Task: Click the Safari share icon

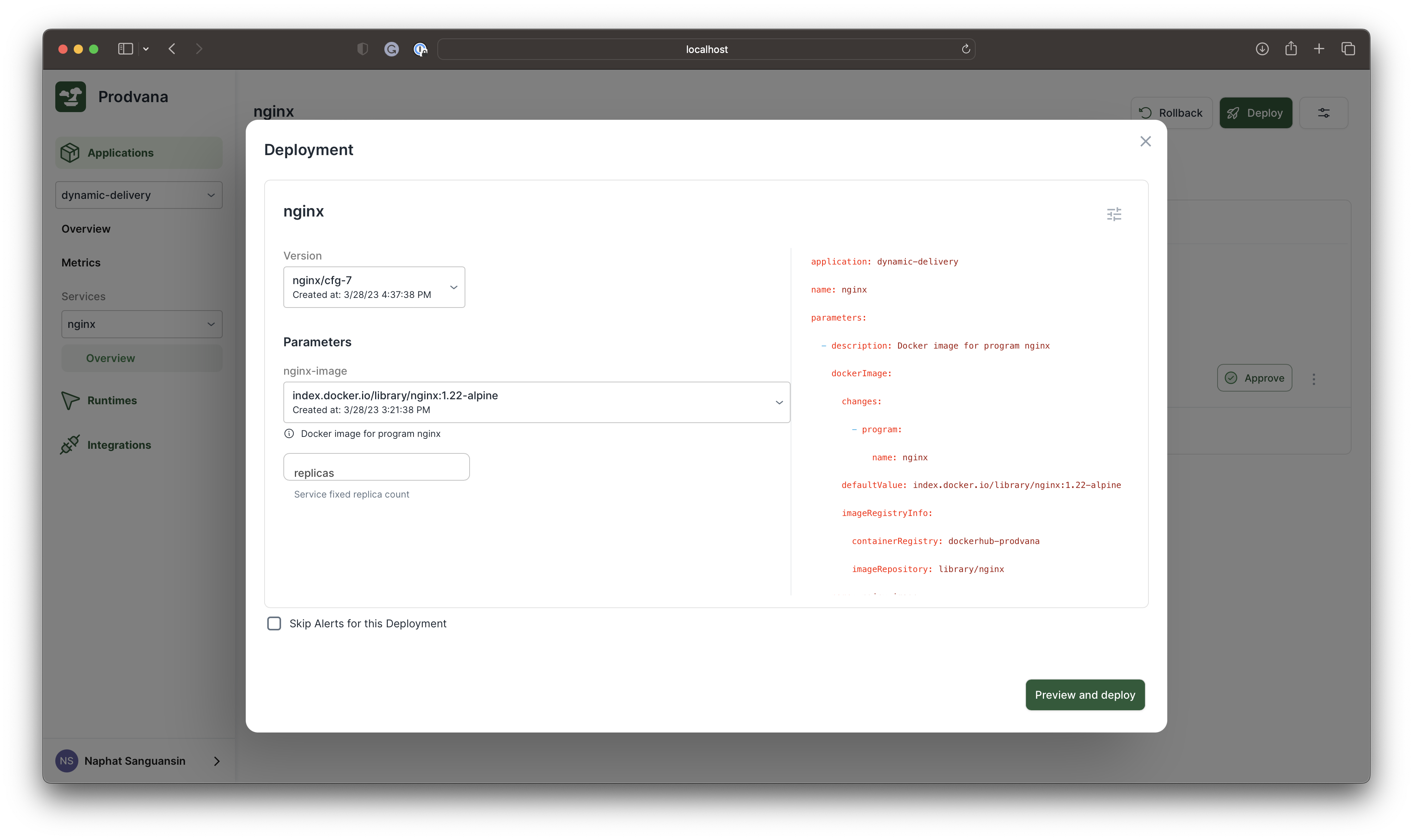Action: [x=1291, y=49]
